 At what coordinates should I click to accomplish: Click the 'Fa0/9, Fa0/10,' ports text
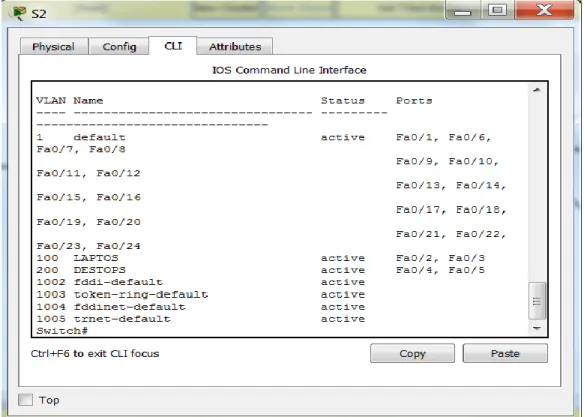448,161
